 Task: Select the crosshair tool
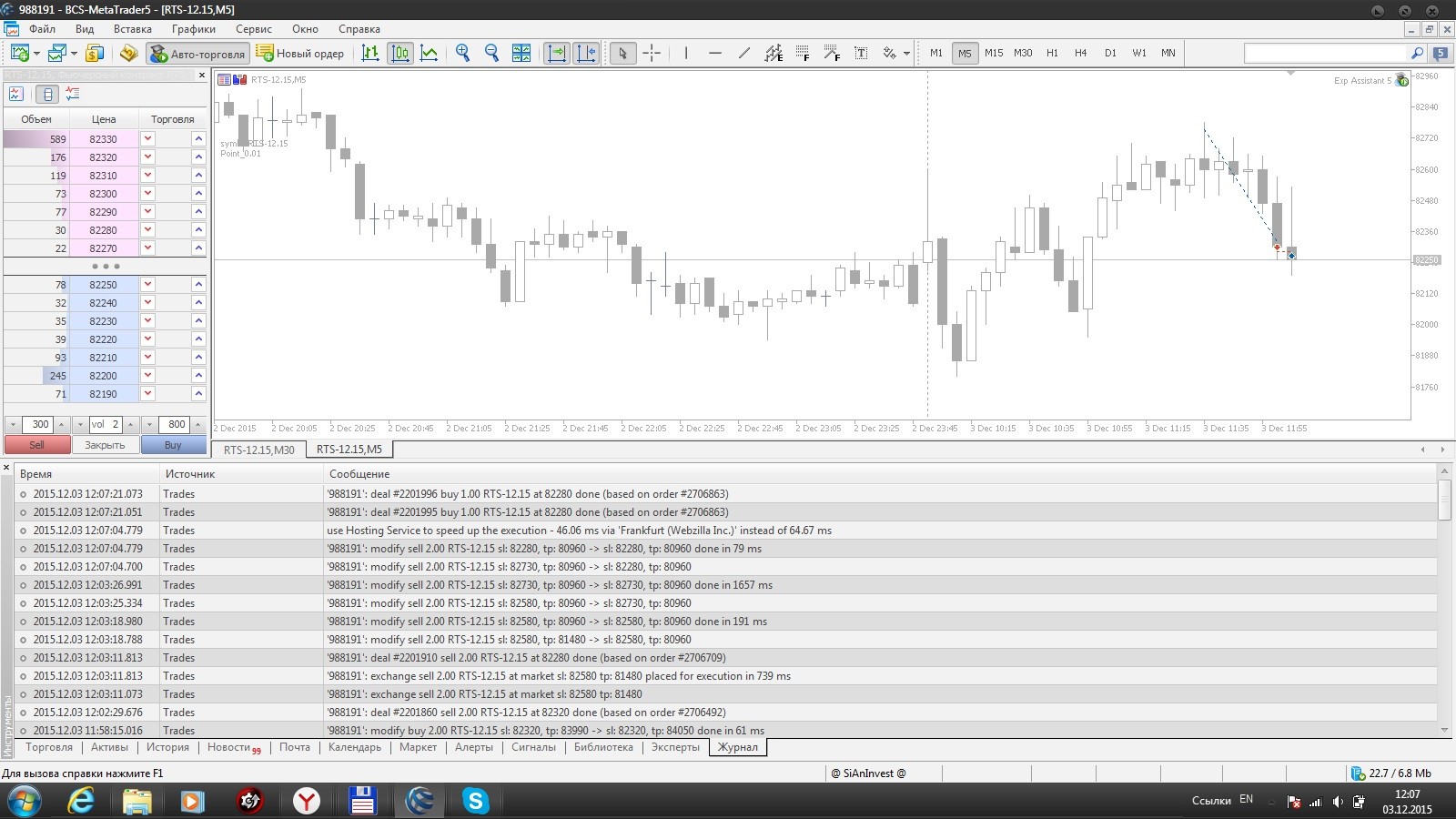point(652,53)
